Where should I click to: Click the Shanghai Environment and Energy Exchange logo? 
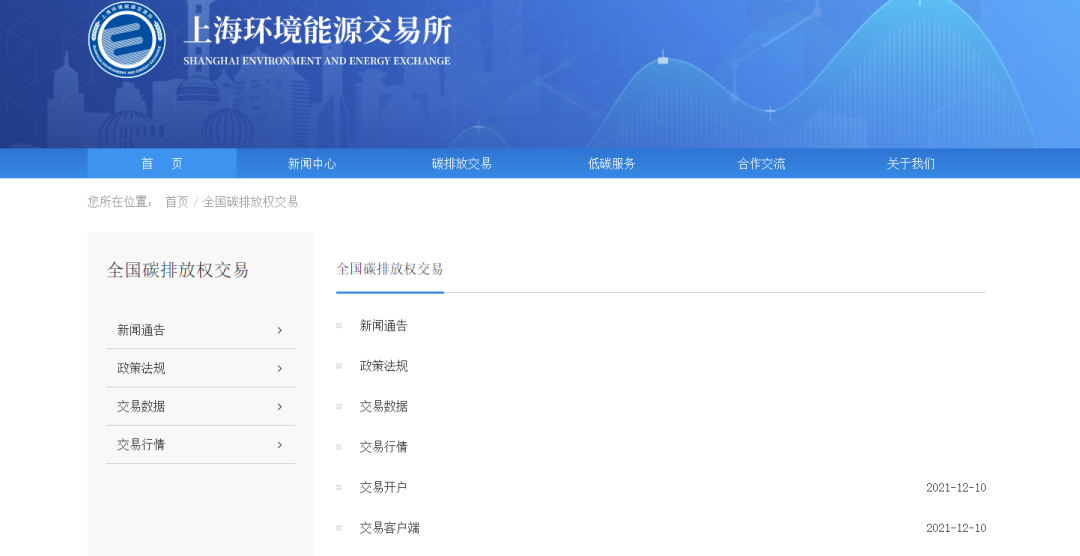(127, 39)
